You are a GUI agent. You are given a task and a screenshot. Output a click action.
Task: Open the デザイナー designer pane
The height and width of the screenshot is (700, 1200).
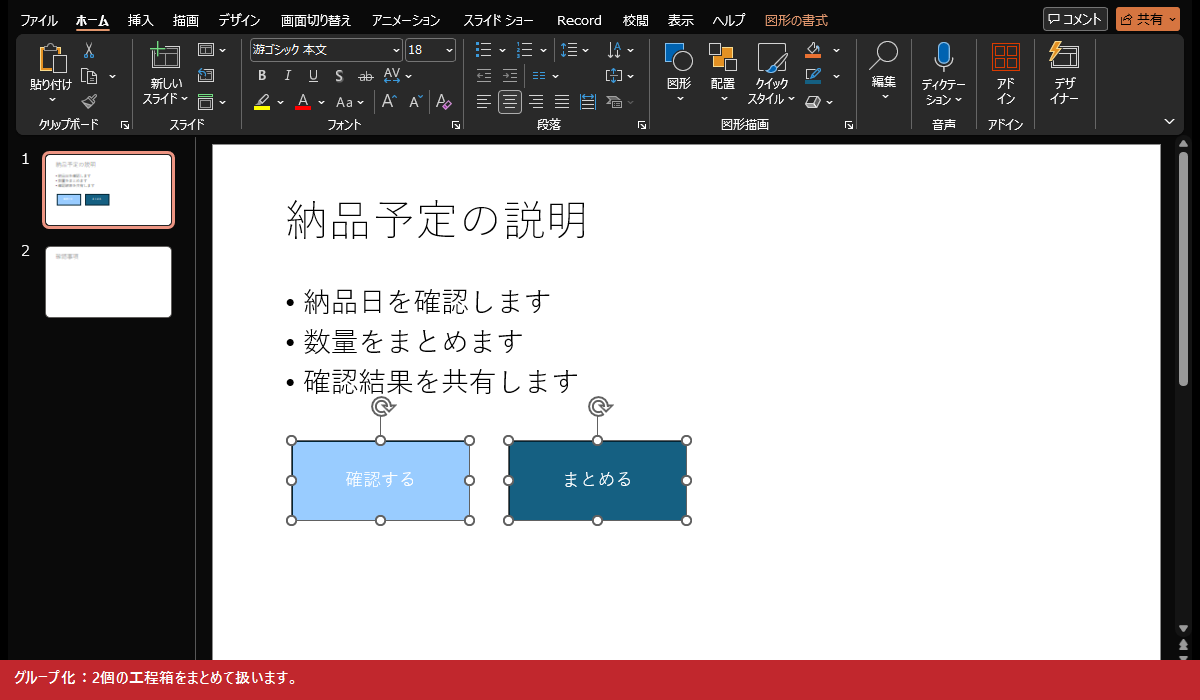[x=1063, y=56]
